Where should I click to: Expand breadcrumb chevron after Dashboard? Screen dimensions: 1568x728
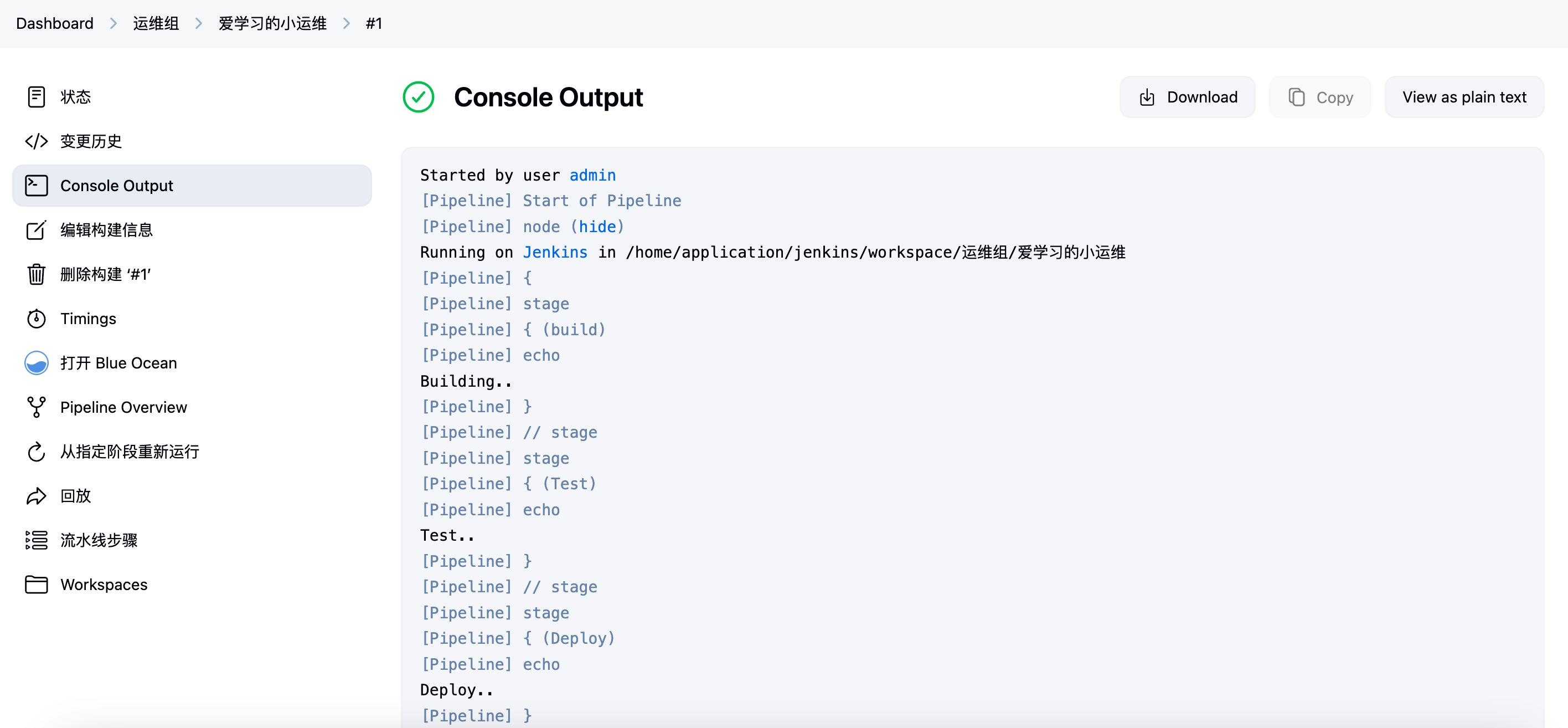point(113,24)
